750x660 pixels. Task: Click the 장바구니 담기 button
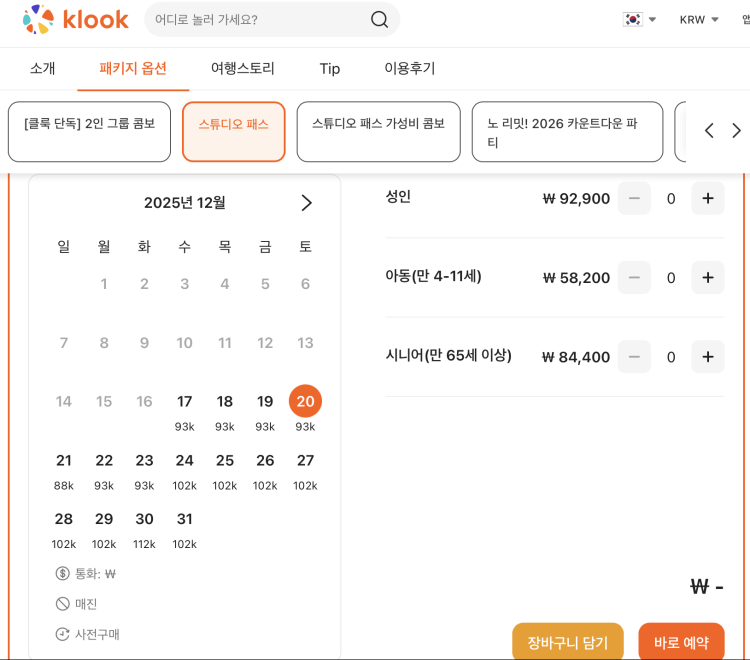tap(567, 642)
